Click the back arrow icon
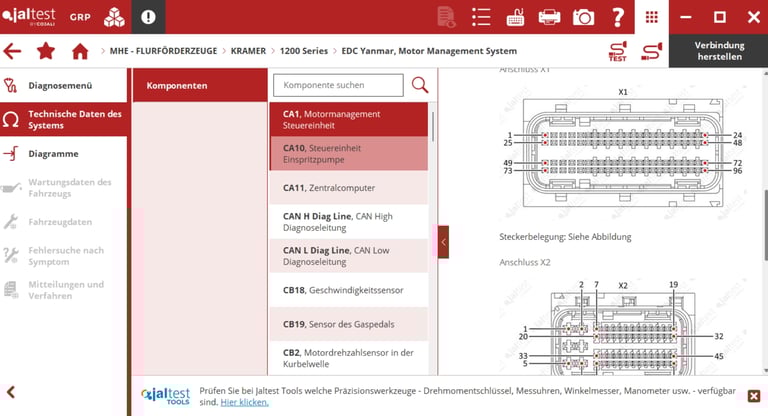Image resolution: width=768 pixels, height=416 pixels. [12, 51]
